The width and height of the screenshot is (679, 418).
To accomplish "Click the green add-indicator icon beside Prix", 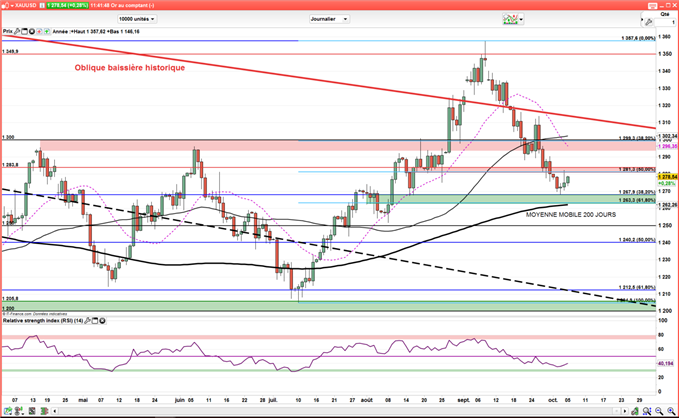I will 47,31.
